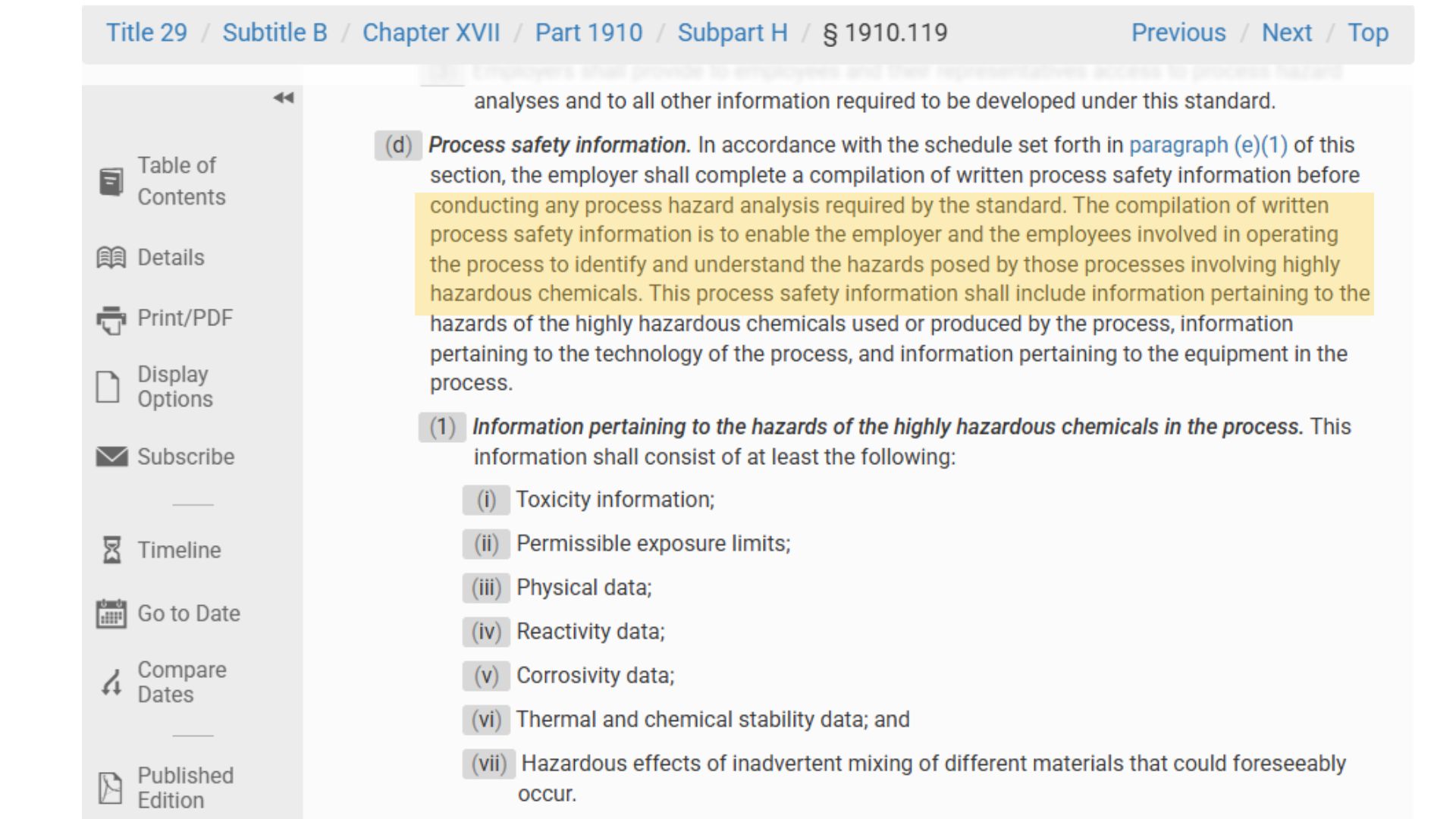The height and width of the screenshot is (819, 1456).
Task: Click the Published Edition PDF icon
Action: 110,788
